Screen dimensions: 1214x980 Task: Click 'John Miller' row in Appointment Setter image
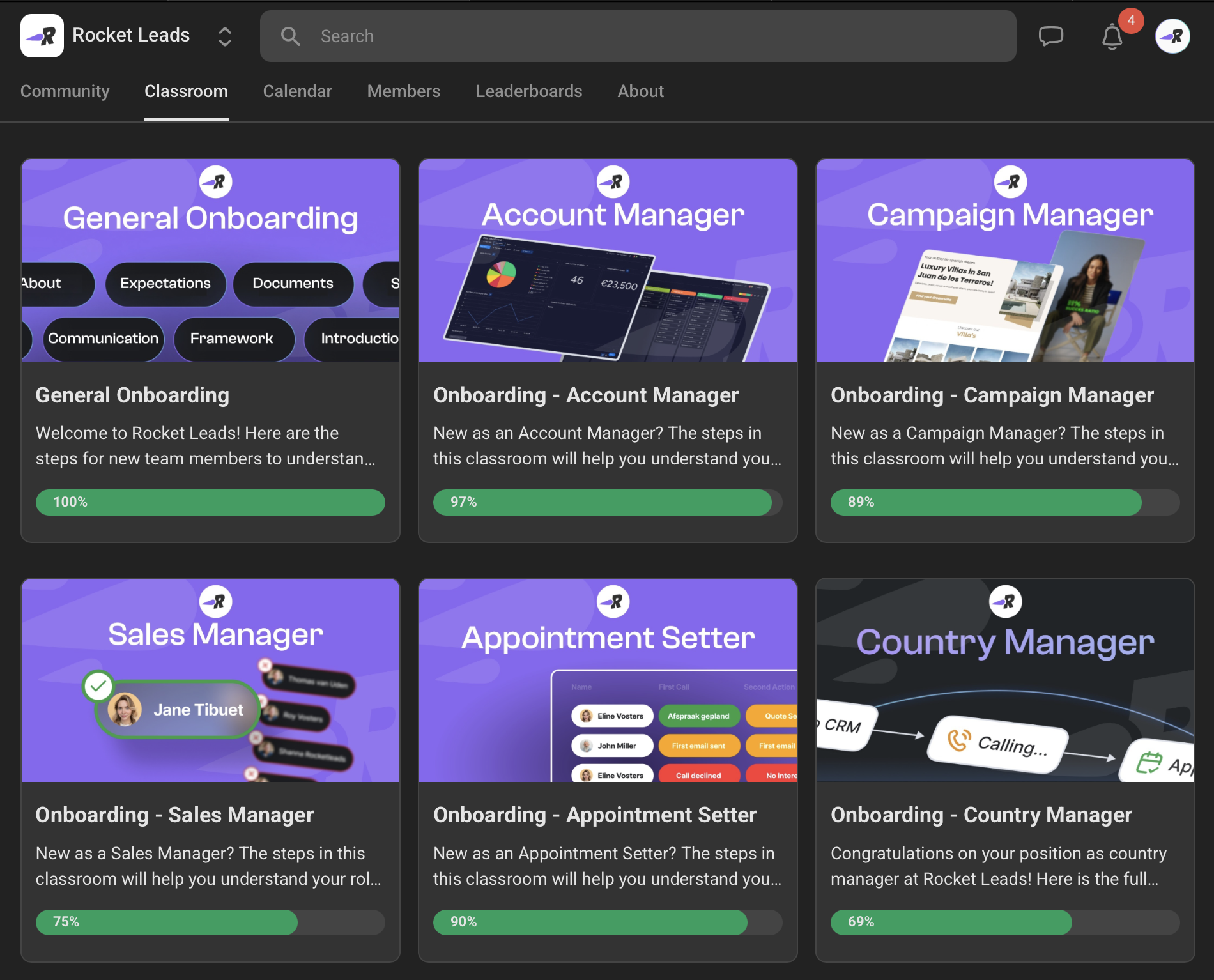point(612,746)
